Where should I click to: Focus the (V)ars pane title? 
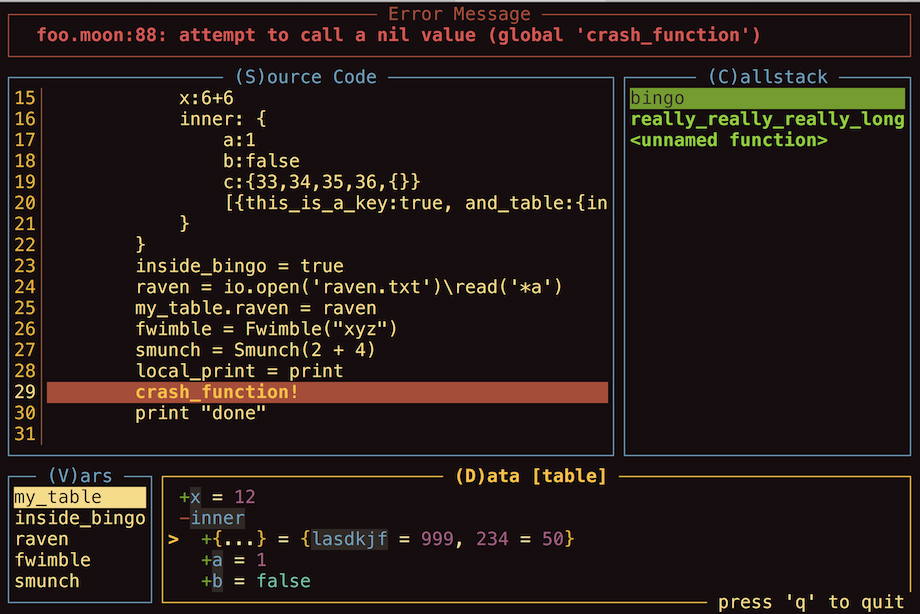point(79,476)
